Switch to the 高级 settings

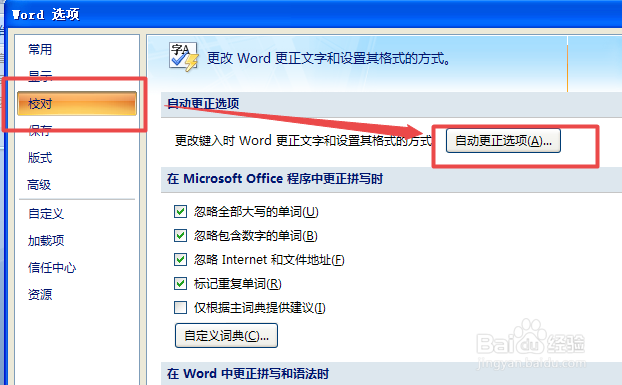[x=39, y=184]
